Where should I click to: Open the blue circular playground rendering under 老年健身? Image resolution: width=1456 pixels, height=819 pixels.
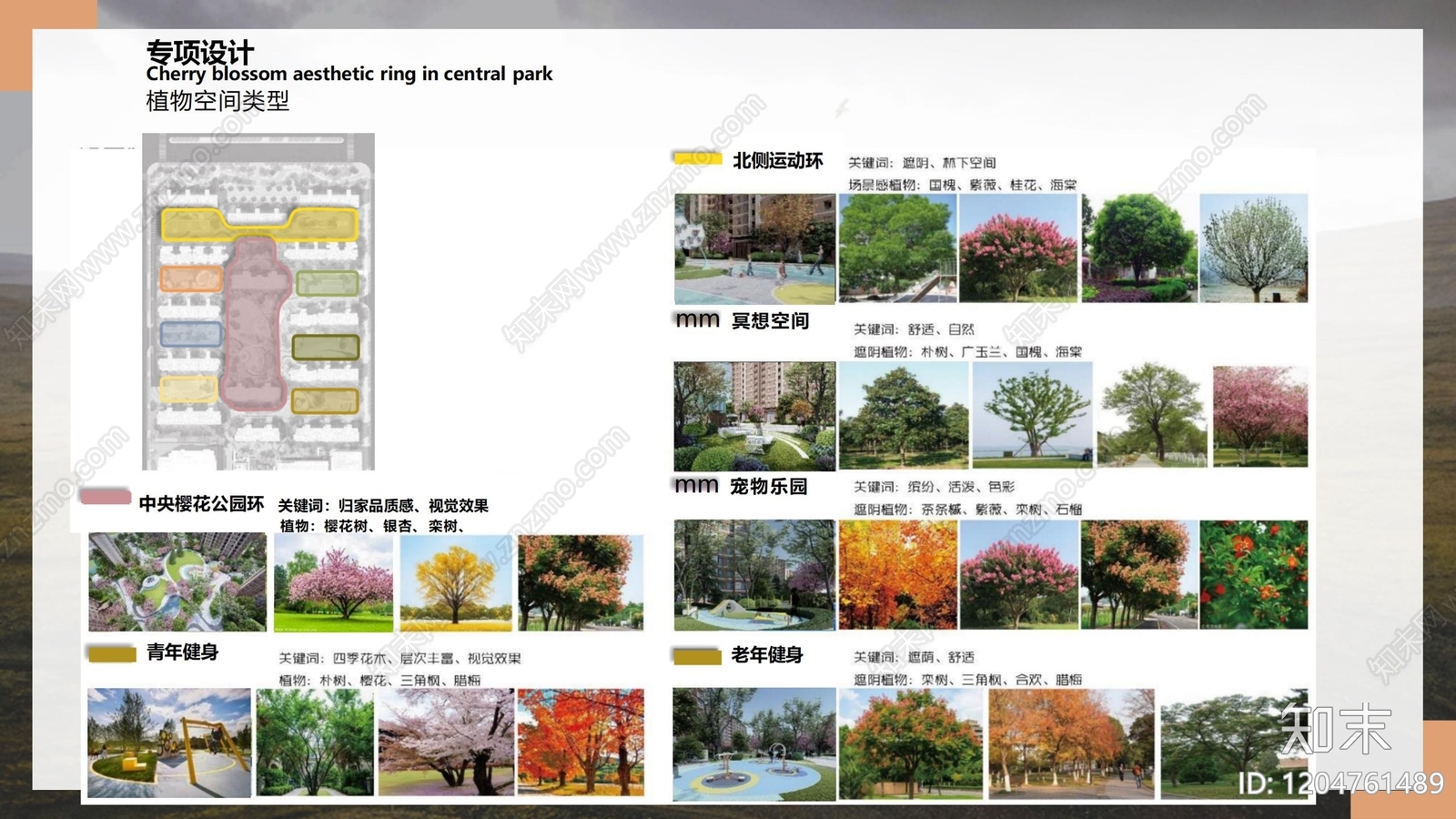(x=753, y=744)
